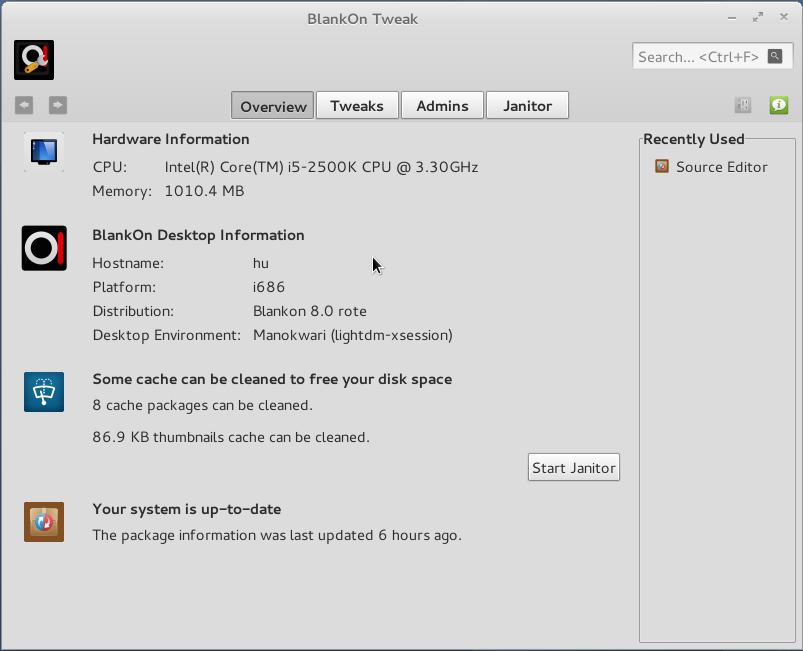The height and width of the screenshot is (651, 803).
Task: Switch to the Admins tab
Action: (x=442, y=104)
